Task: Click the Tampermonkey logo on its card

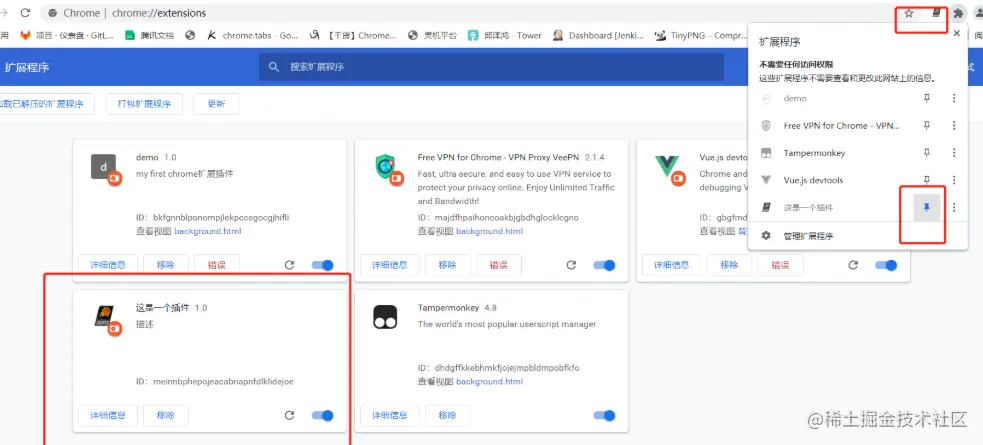Action: (386, 317)
